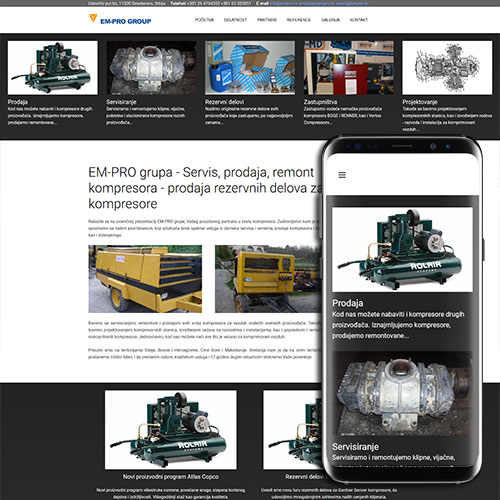
Task: Click the Zastupništva heading
Action: coord(320,102)
